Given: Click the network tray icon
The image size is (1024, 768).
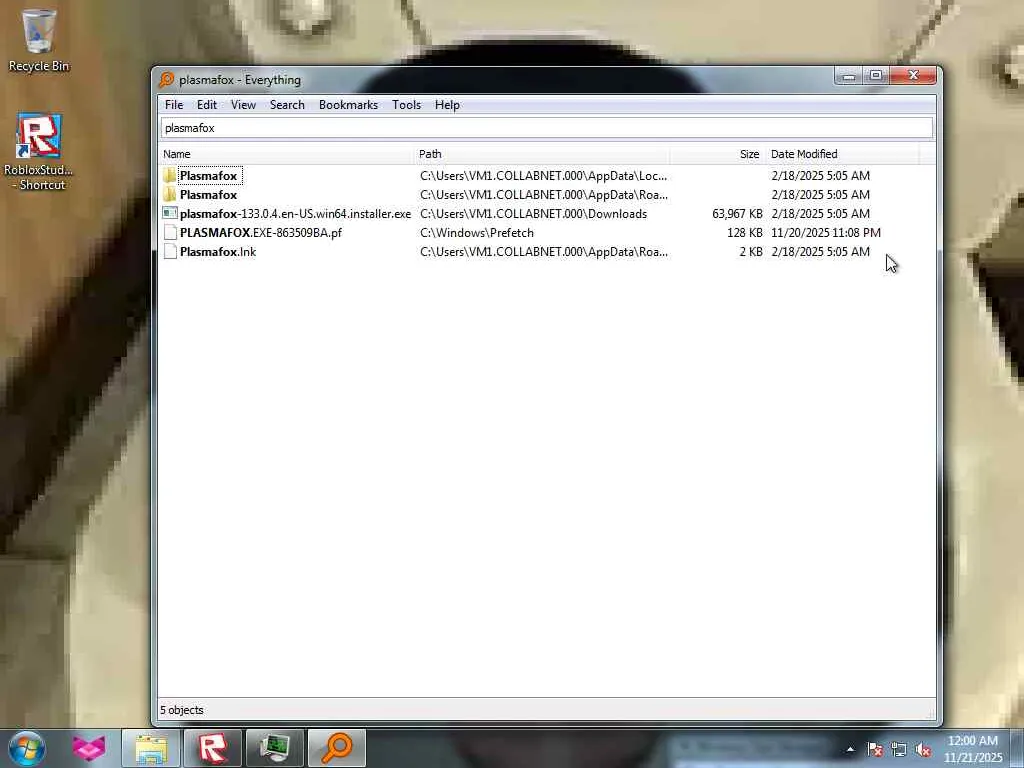Looking at the screenshot, I should tap(899, 749).
